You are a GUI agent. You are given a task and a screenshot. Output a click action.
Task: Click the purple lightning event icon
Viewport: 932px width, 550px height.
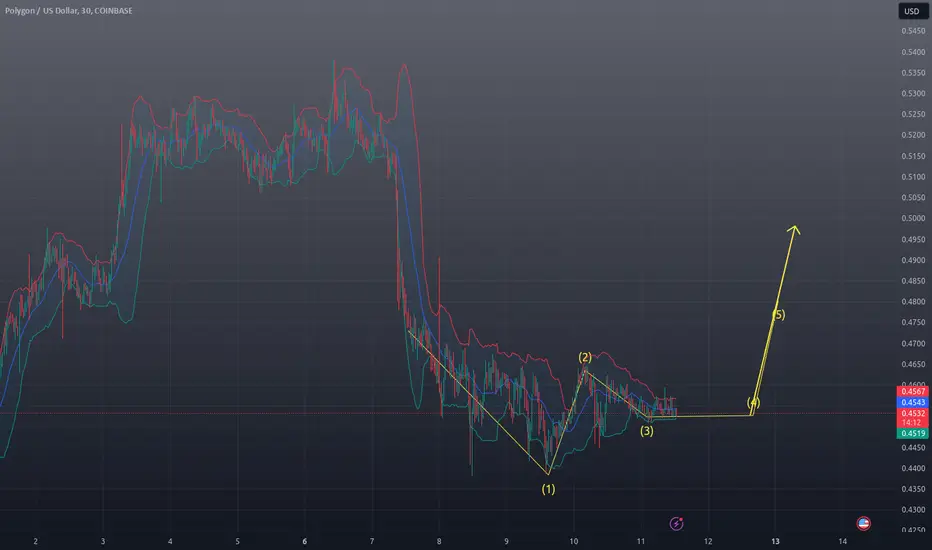click(x=676, y=523)
